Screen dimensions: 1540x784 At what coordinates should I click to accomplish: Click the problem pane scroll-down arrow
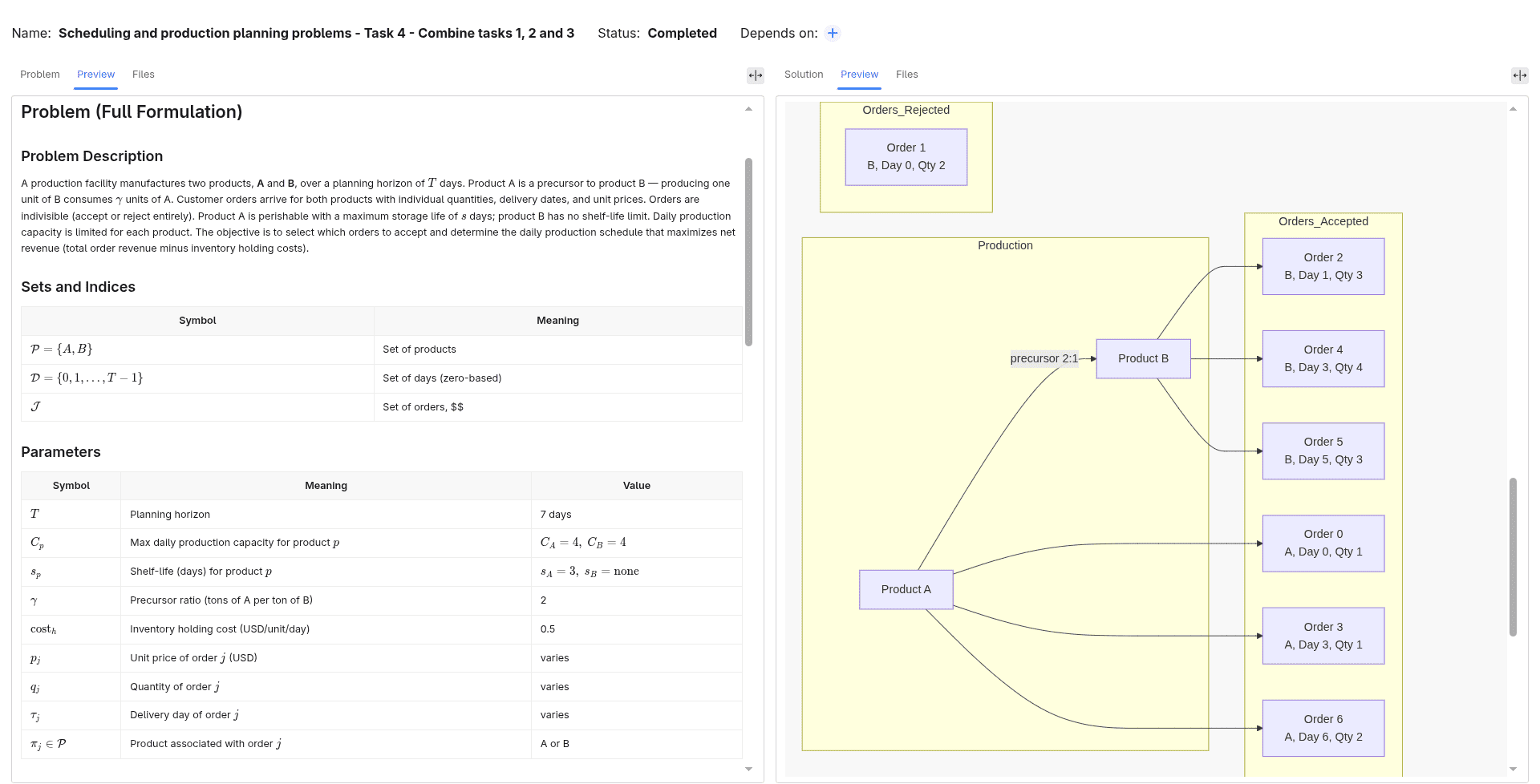click(x=748, y=769)
